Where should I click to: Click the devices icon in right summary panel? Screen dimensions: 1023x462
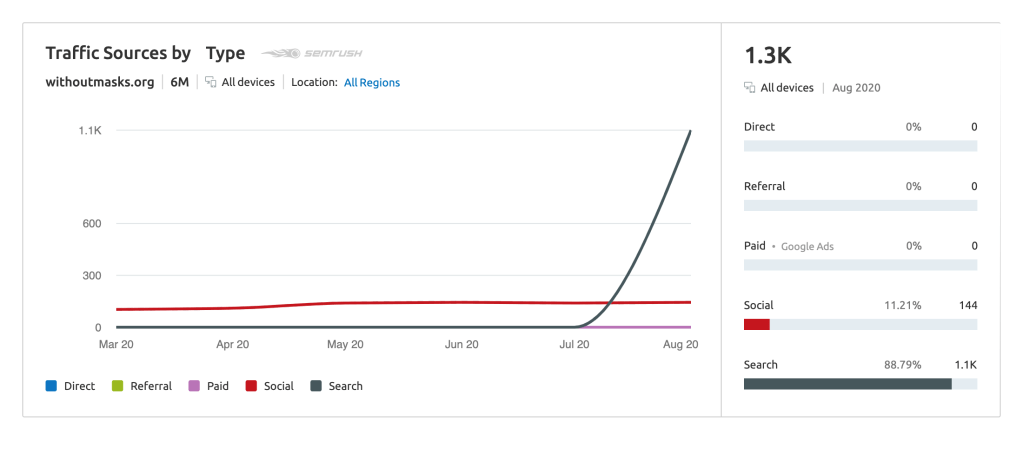coord(750,88)
